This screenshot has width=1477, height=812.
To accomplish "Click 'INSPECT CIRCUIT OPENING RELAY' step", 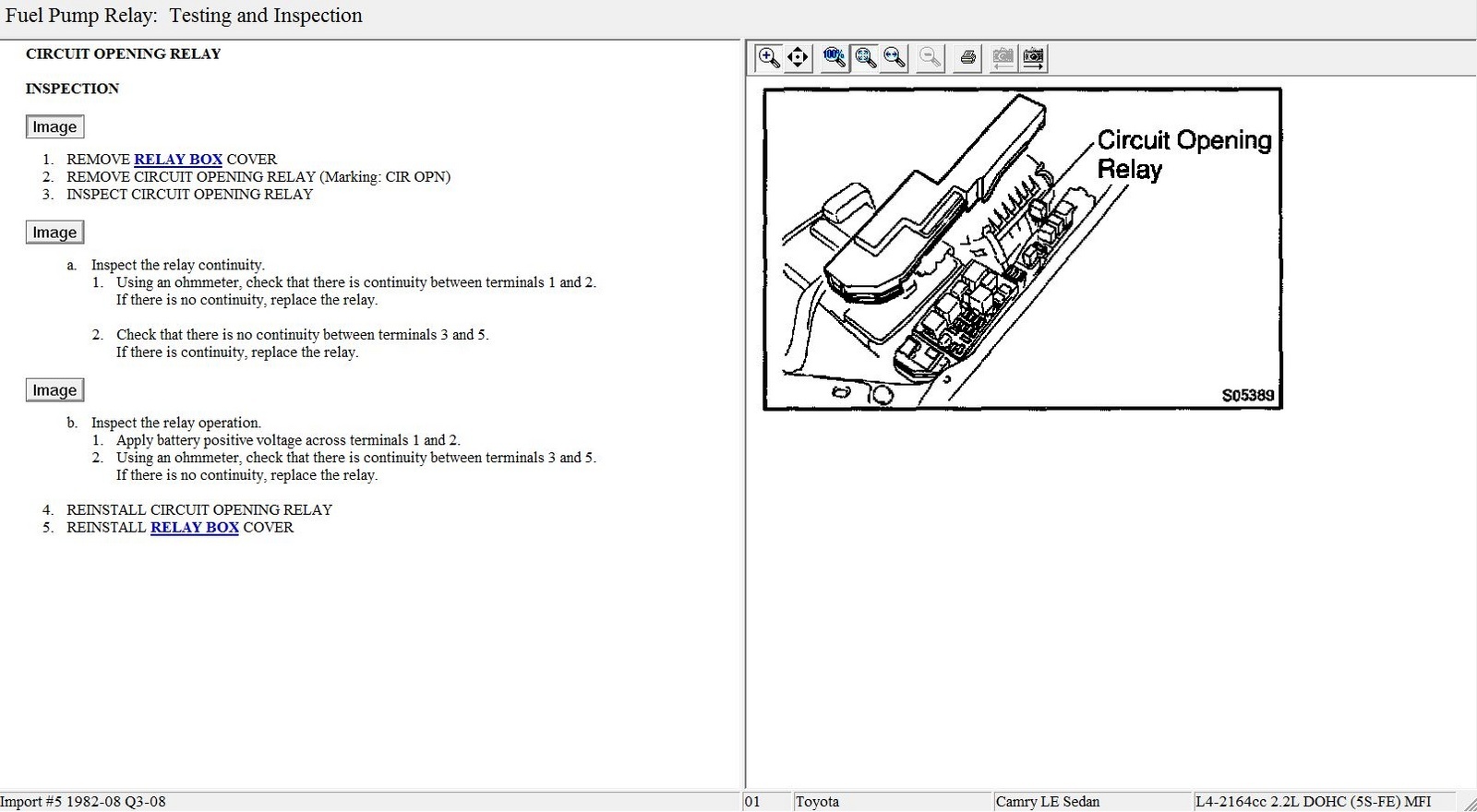I will click(189, 194).
